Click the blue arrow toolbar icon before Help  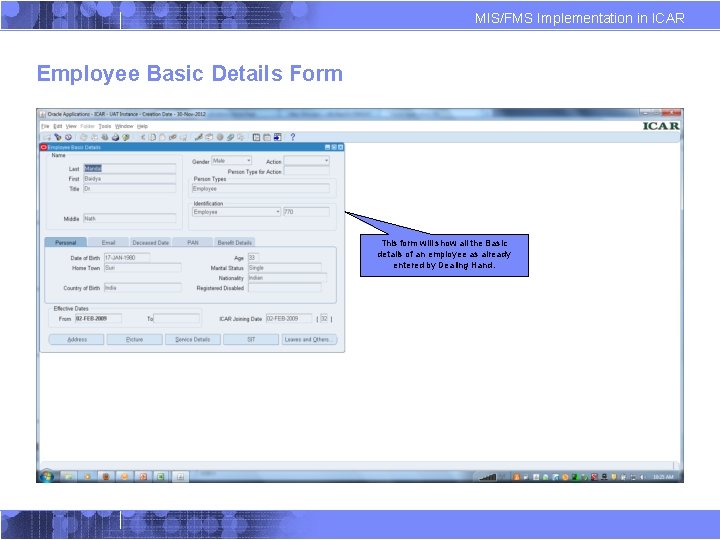pyautogui.click(x=277, y=137)
